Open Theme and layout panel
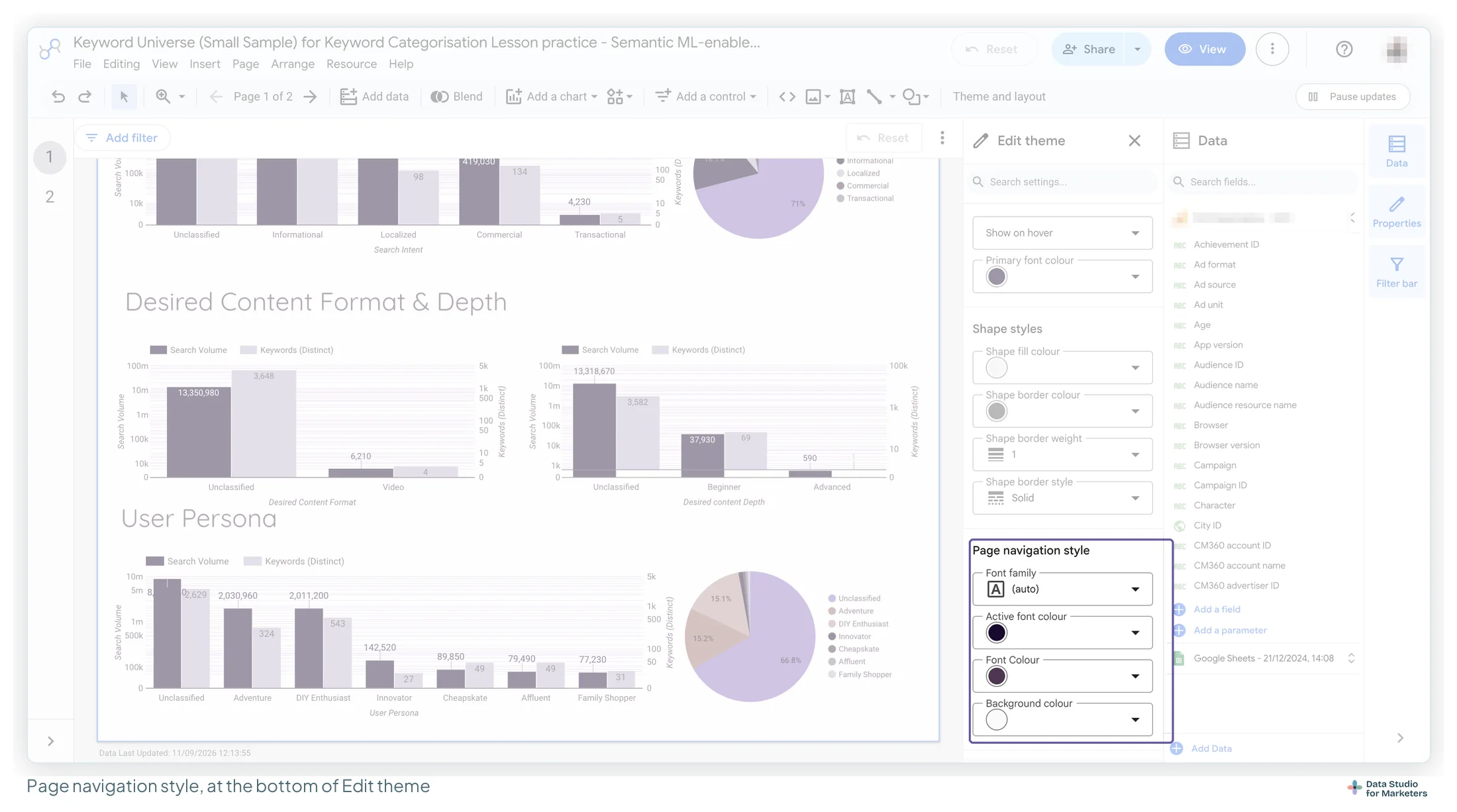Image resolution: width=1457 pixels, height=812 pixels. [999, 97]
